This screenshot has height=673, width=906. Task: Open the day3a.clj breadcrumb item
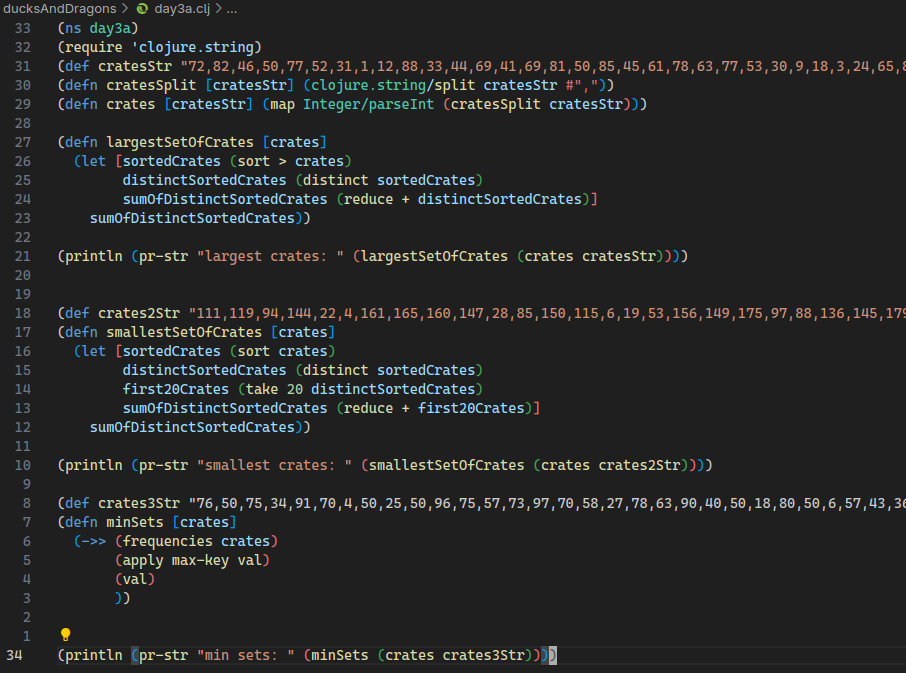[182, 9]
